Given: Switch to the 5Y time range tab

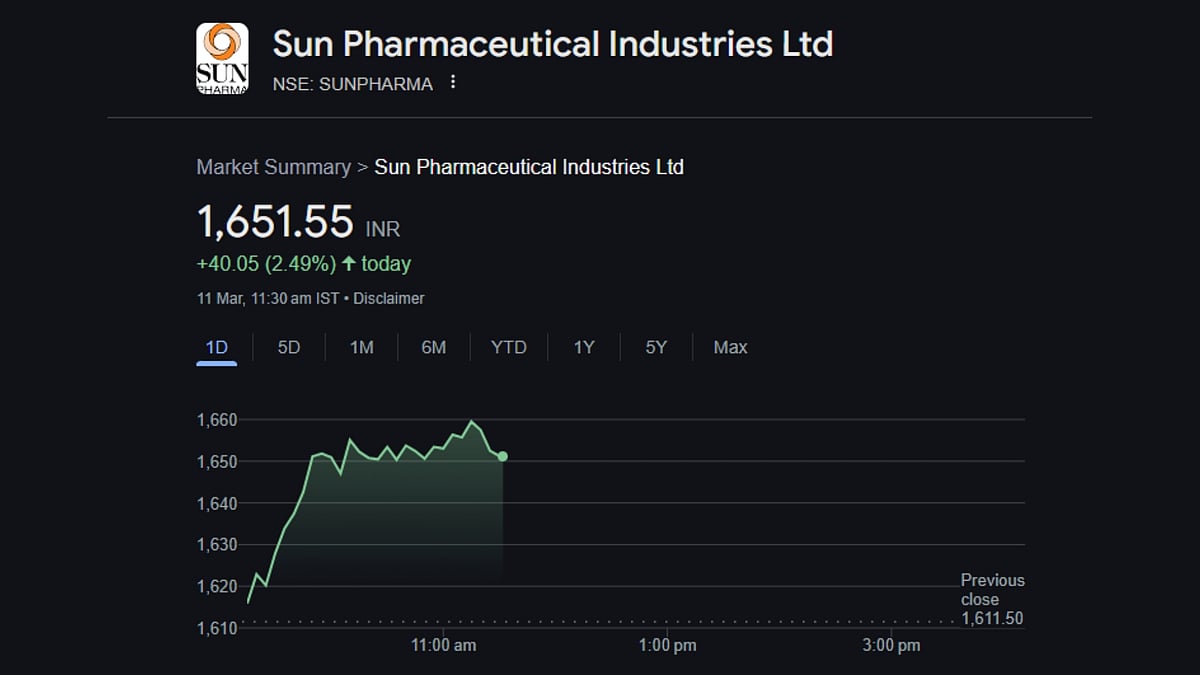Looking at the screenshot, I should 656,347.
